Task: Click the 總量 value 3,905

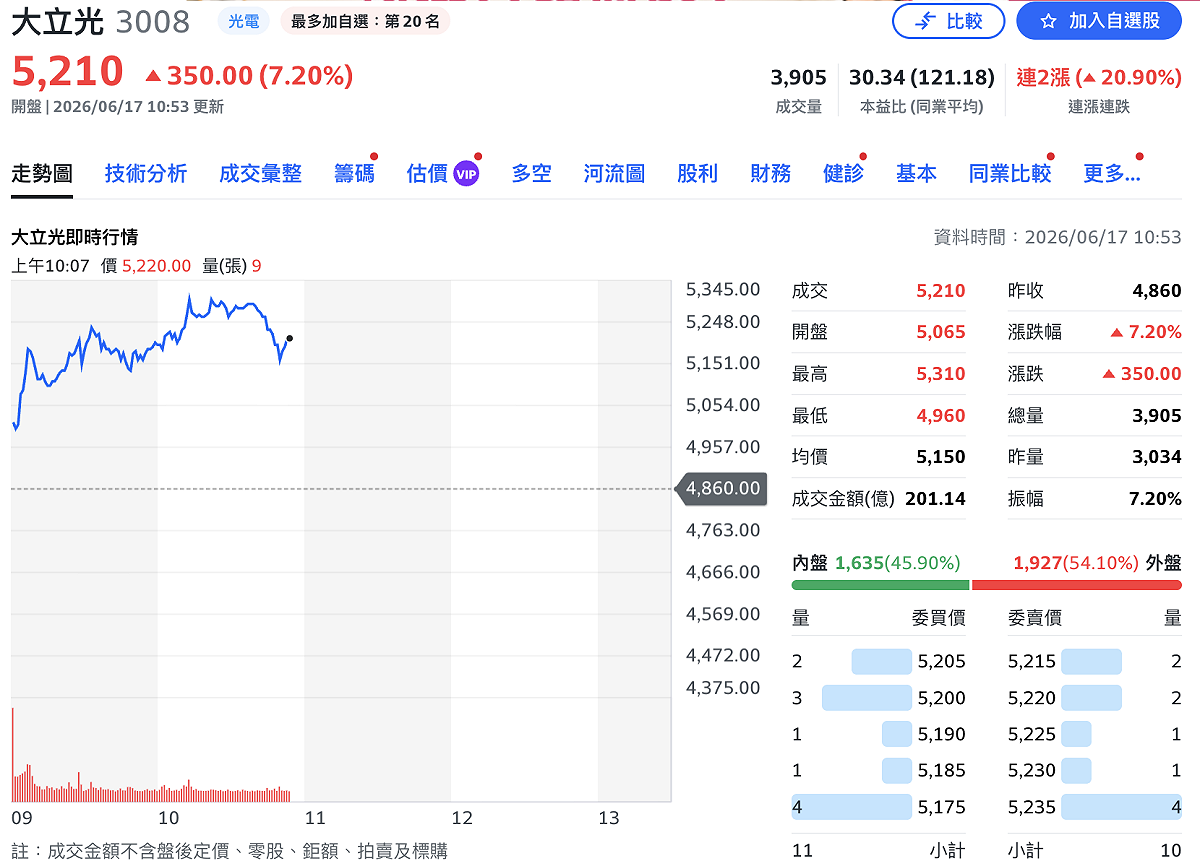Action: [x=1157, y=415]
